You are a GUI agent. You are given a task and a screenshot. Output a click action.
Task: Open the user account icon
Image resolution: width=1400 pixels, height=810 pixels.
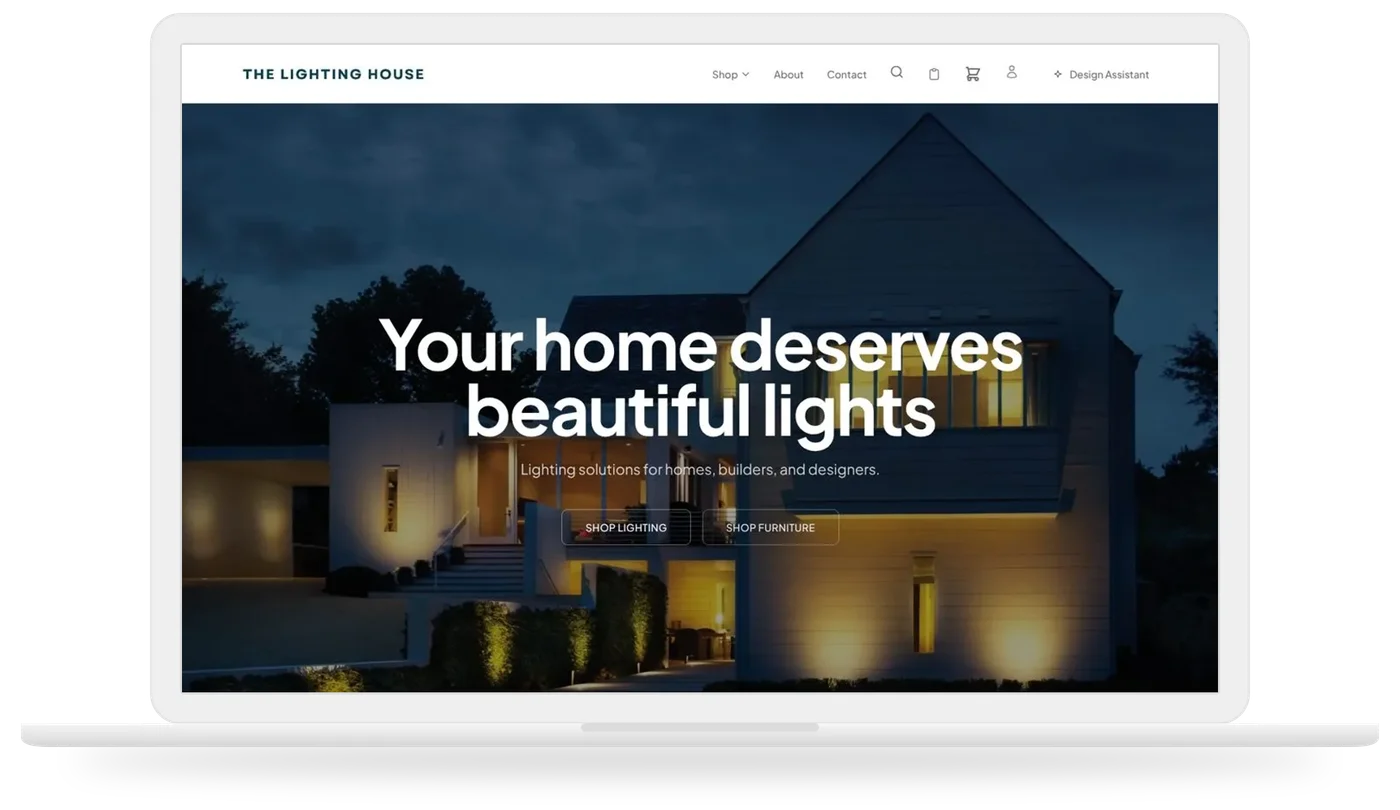(1012, 72)
